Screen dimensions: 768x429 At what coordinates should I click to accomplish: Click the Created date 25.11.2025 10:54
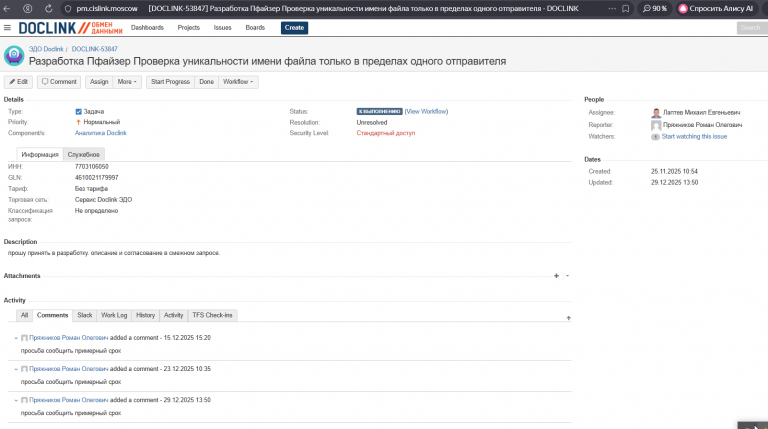(674, 171)
